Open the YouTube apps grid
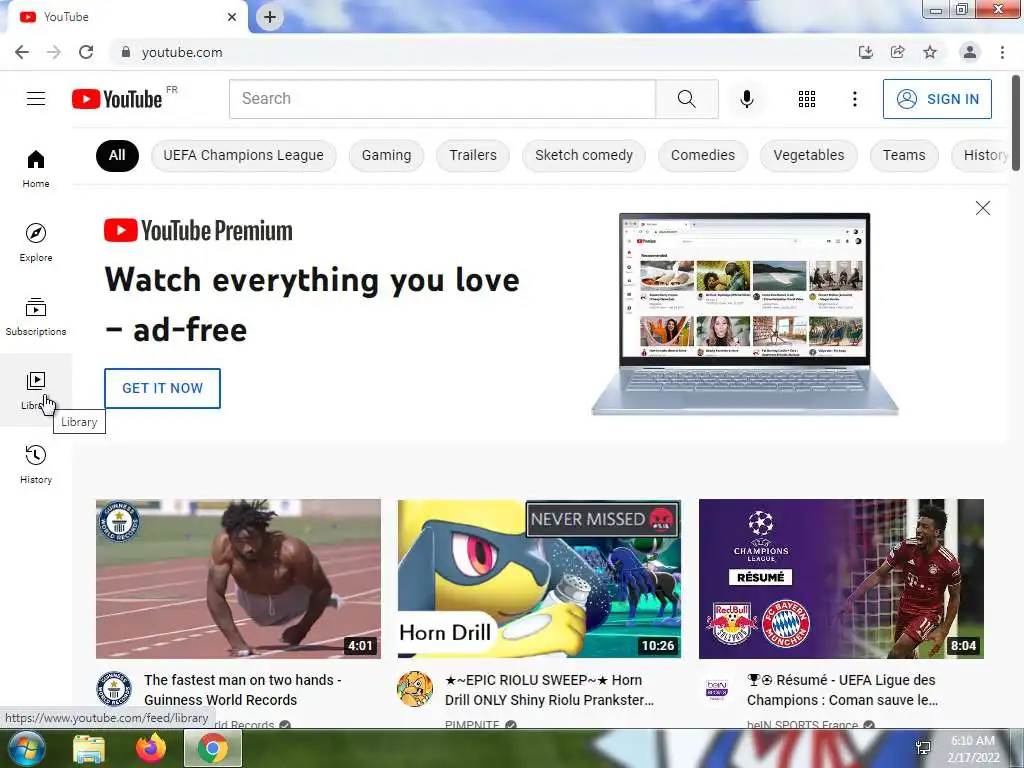 (x=807, y=99)
